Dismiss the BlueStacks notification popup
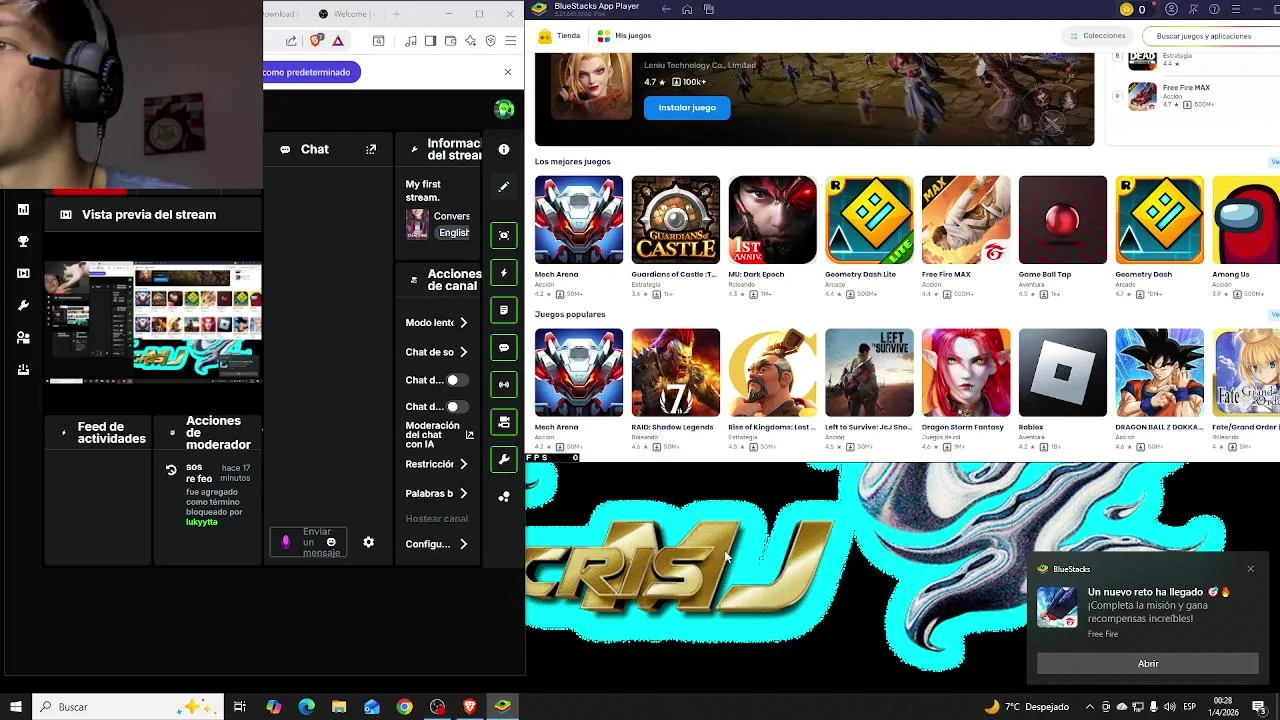This screenshot has height=720, width=1280. click(1250, 569)
